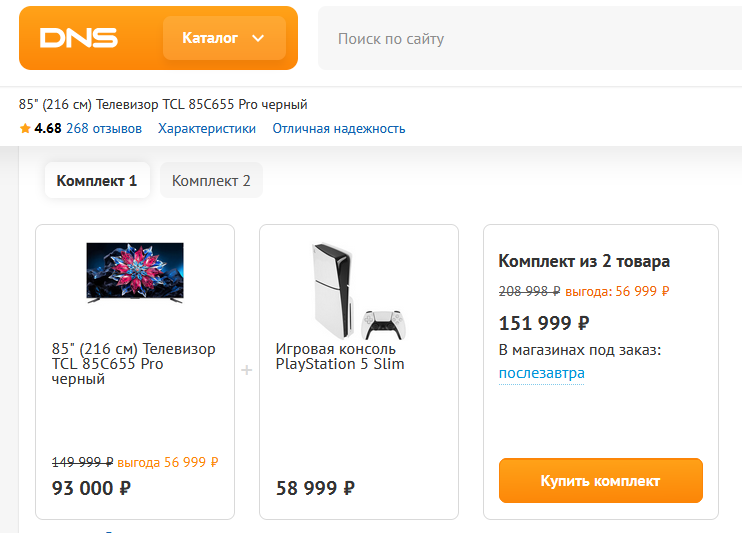Viewport: 742px width, 533px height.
Task: Open the Характеристики link
Action: [207, 129]
